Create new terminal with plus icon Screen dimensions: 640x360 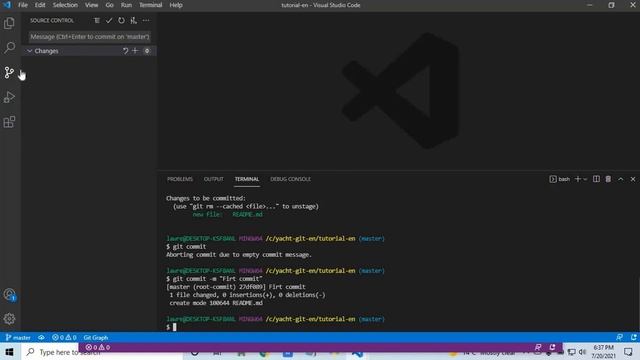pyautogui.click(x=578, y=179)
